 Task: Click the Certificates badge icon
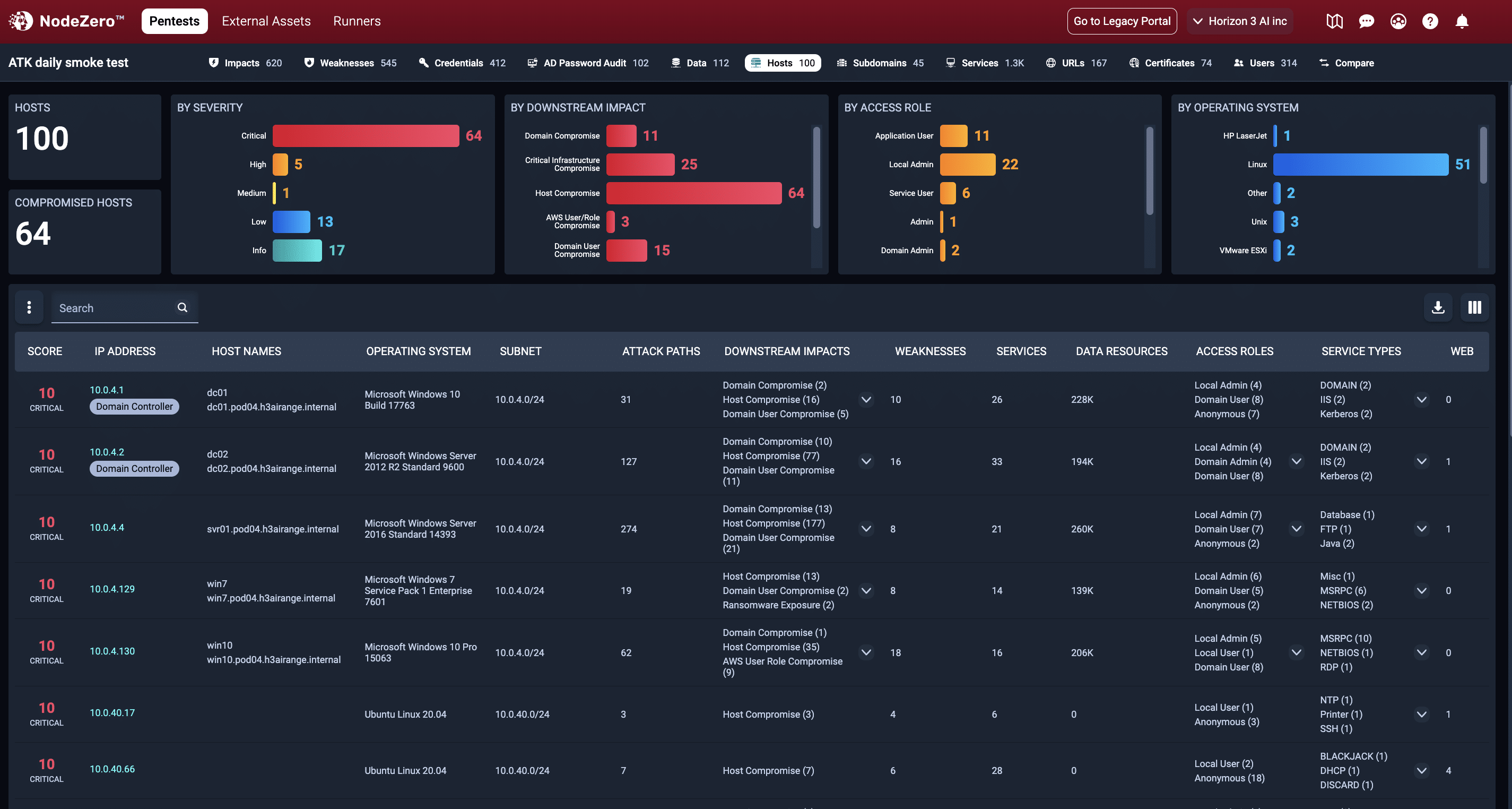[x=1134, y=62]
